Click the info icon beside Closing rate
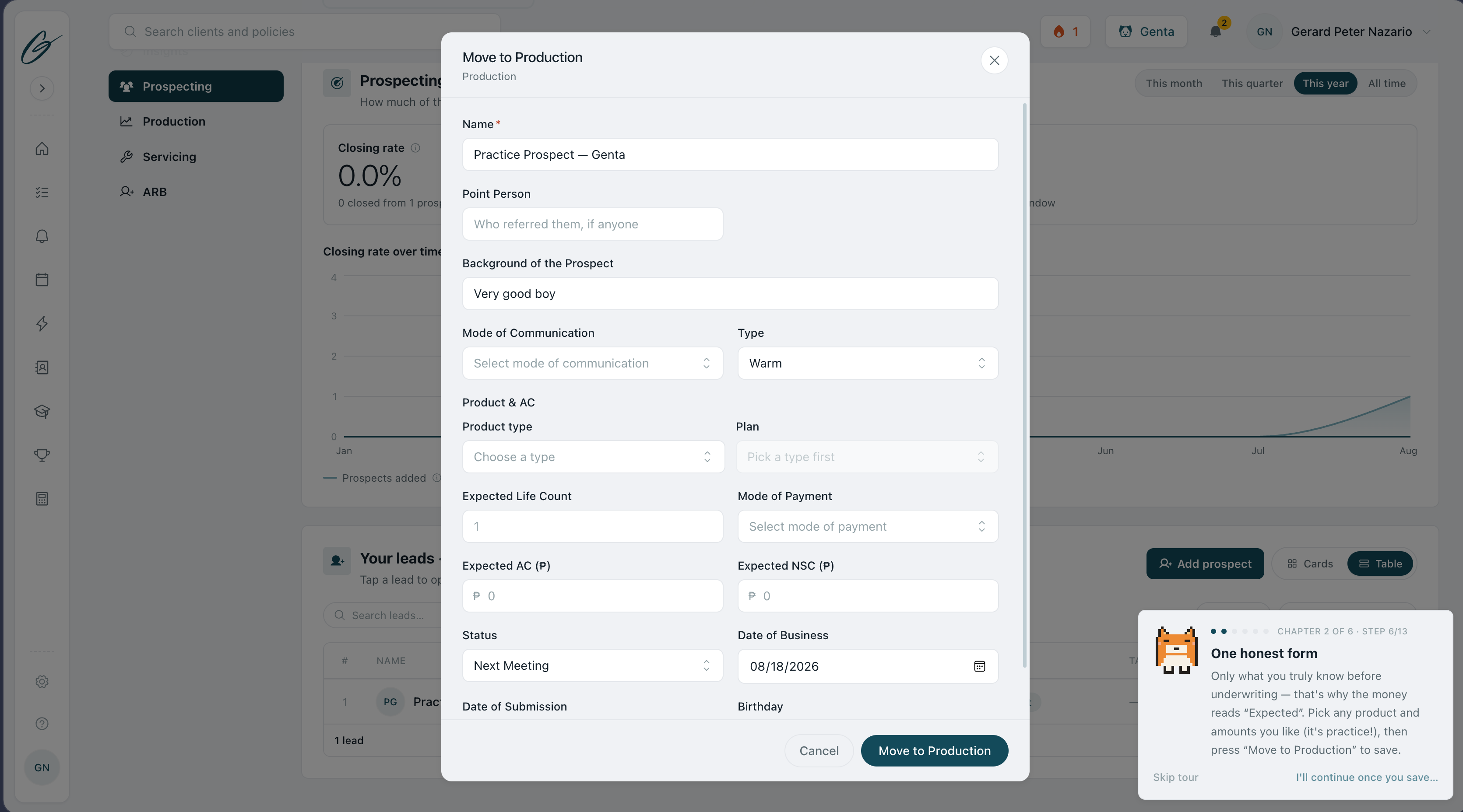Screen dimensions: 1463x812 click(416, 148)
